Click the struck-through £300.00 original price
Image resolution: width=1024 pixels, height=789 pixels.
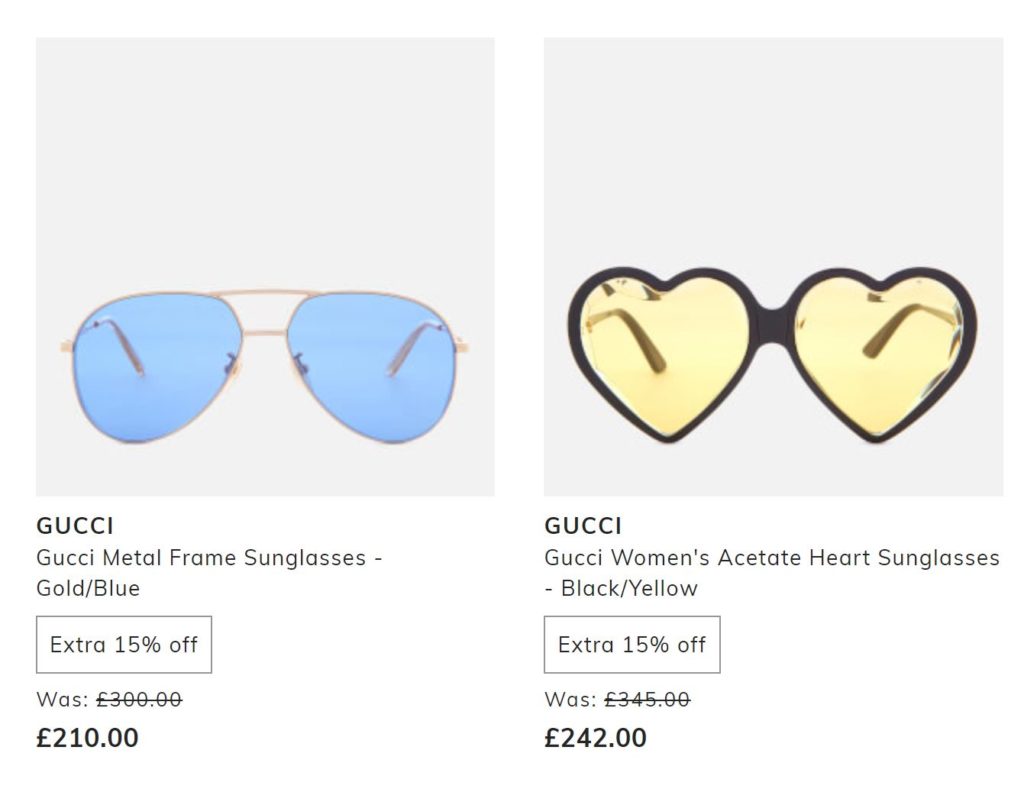click(139, 700)
